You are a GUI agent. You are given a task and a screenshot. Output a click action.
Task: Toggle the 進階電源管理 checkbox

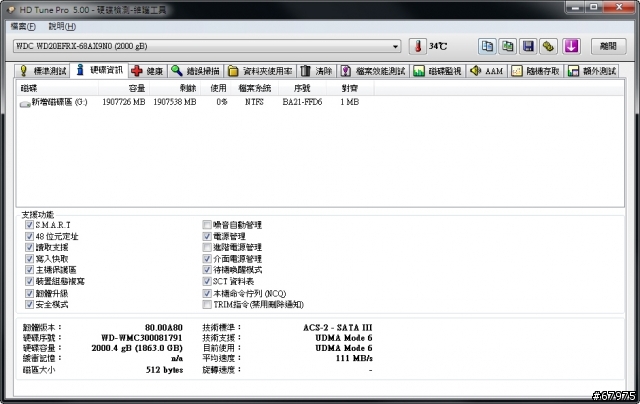click(207, 247)
